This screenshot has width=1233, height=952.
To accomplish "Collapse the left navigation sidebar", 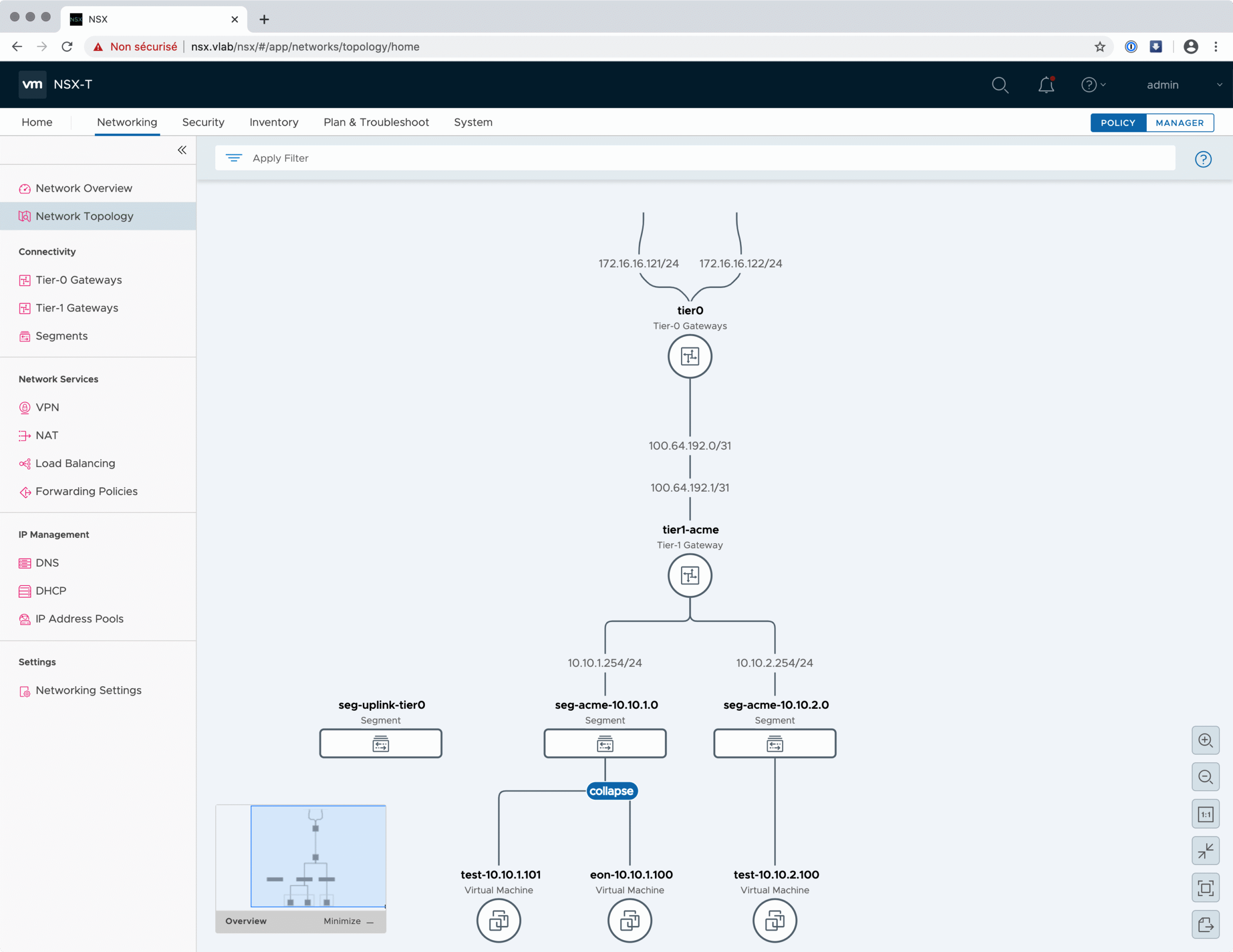I will (182, 150).
